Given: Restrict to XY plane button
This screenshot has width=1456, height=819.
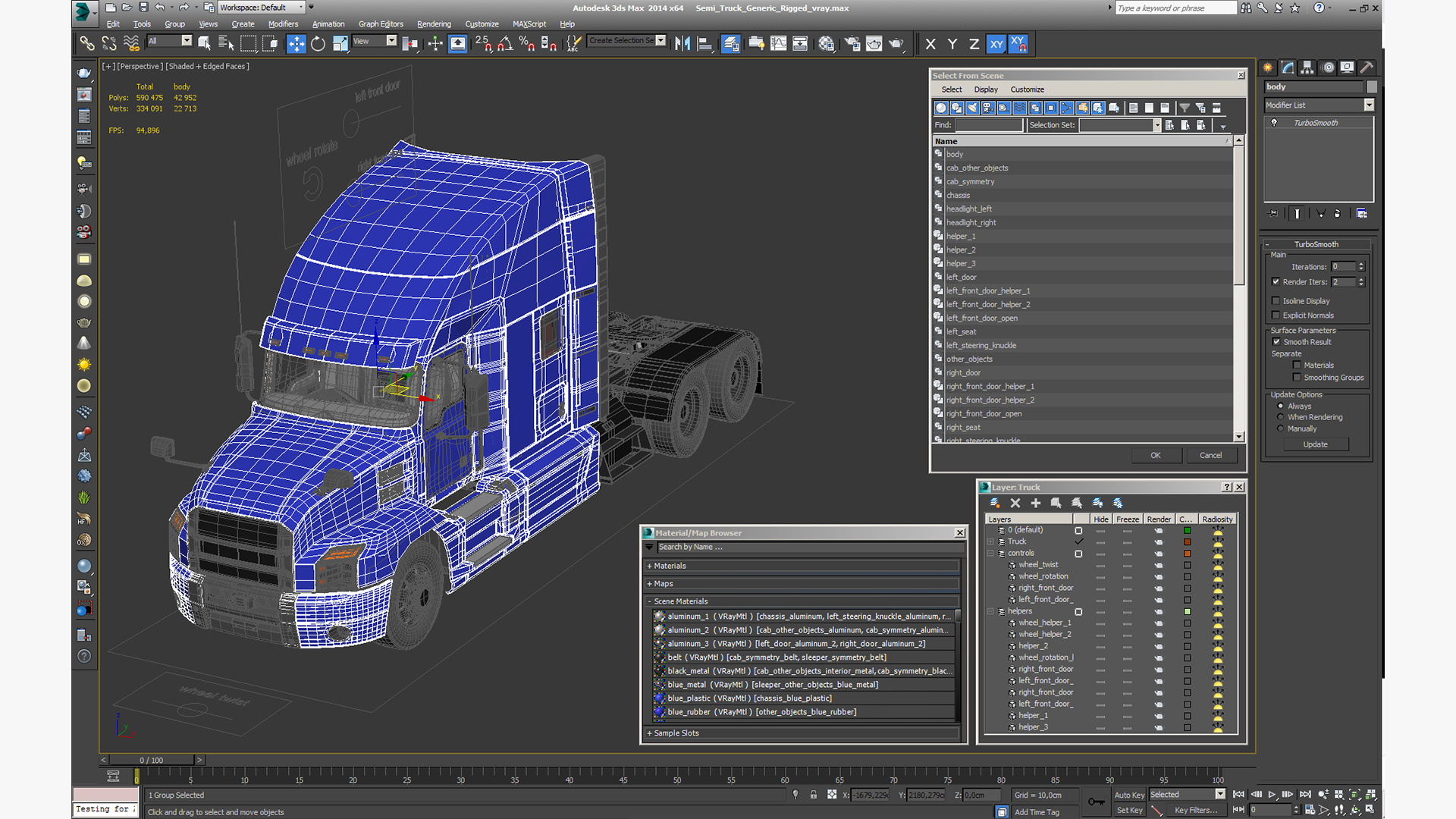Looking at the screenshot, I should [996, 44].
